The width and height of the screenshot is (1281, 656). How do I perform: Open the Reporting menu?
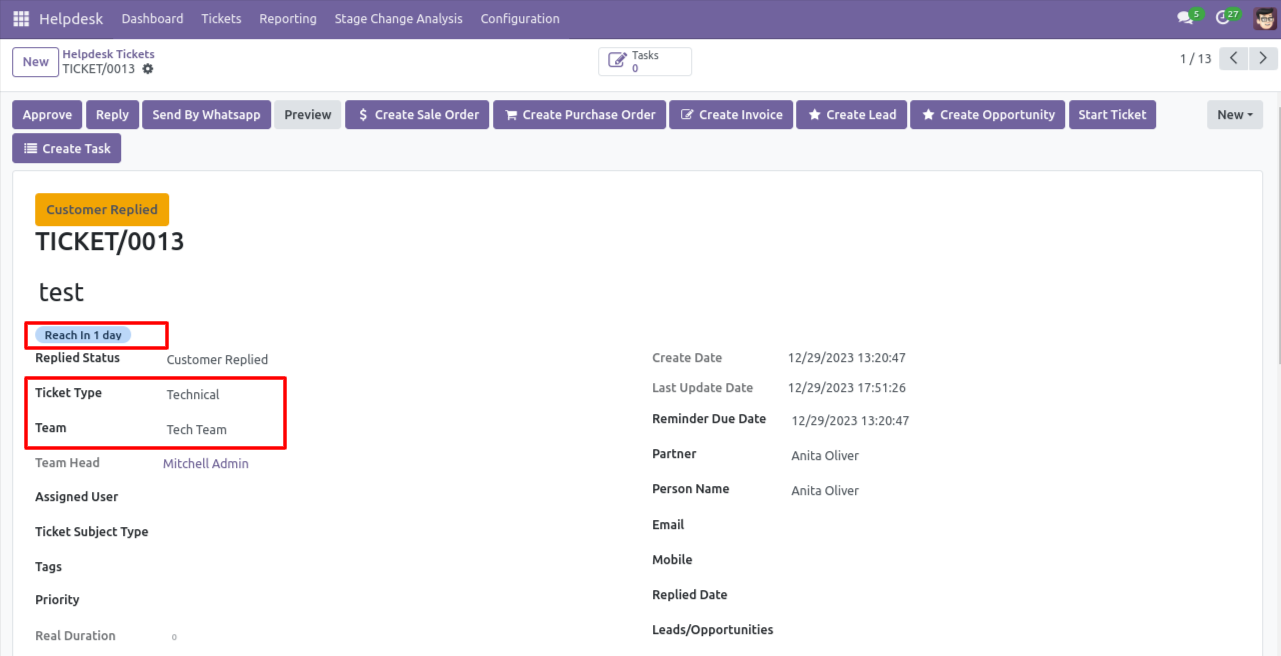click(288, 19)
